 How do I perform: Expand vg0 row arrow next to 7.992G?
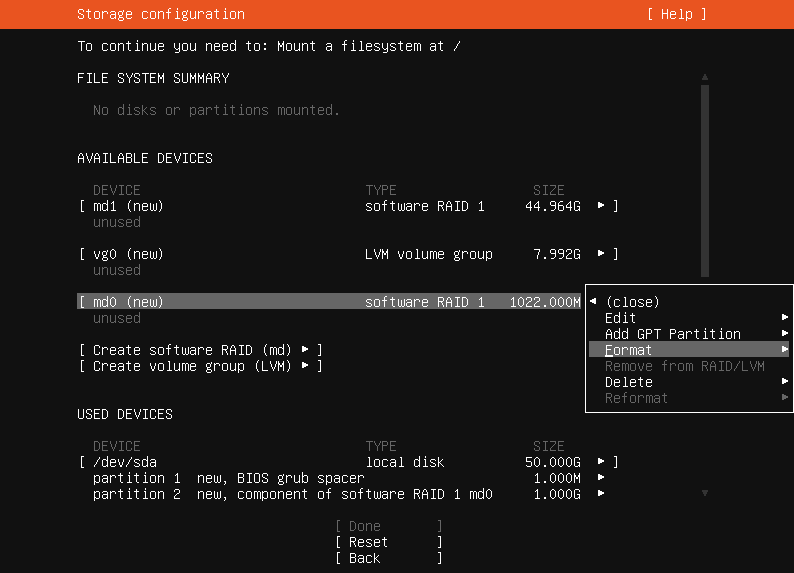click(601, 253)
